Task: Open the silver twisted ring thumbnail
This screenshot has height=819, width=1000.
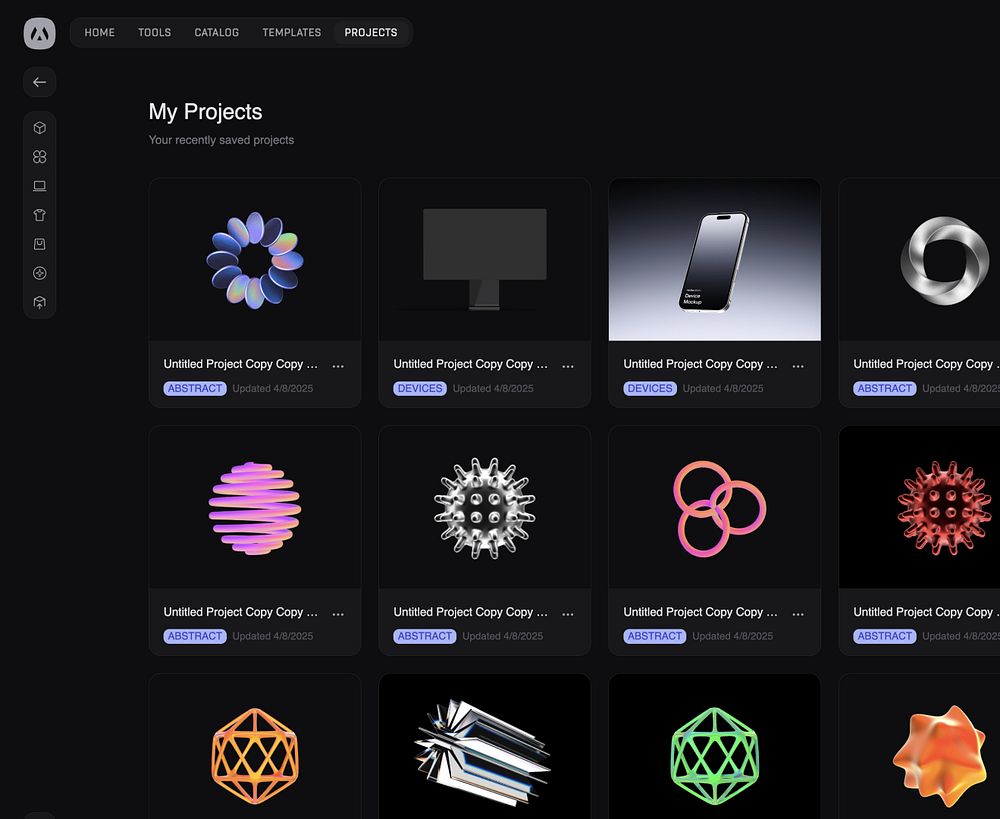Action: [x=920, y=260]
